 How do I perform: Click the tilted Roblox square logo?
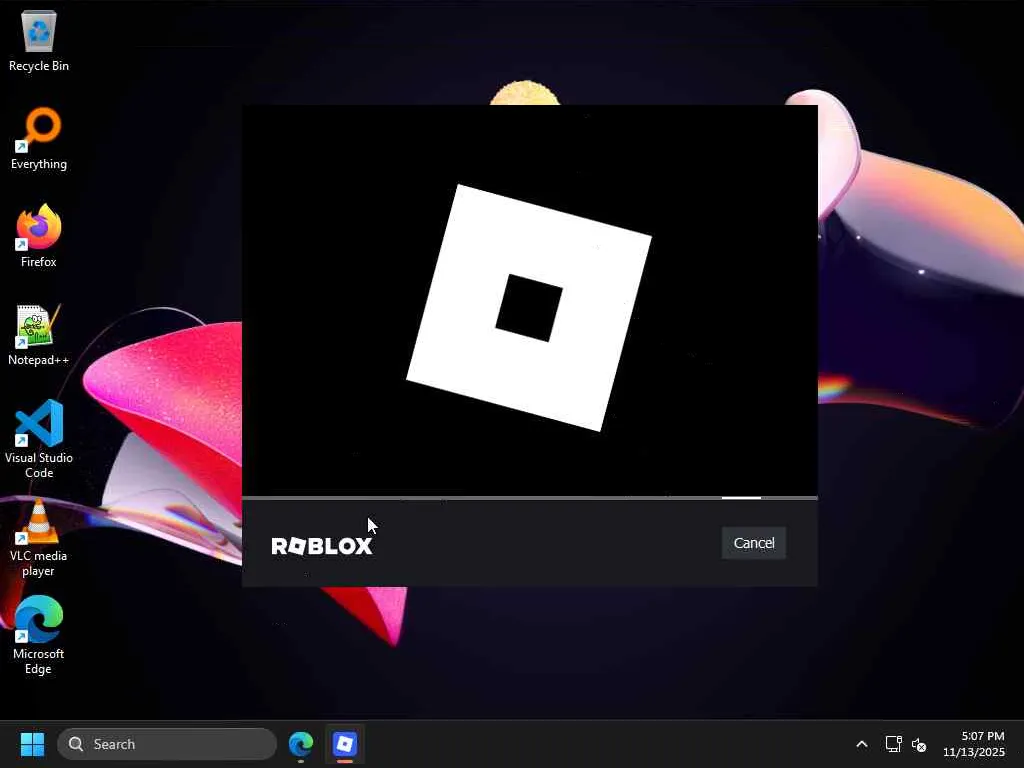529,308
